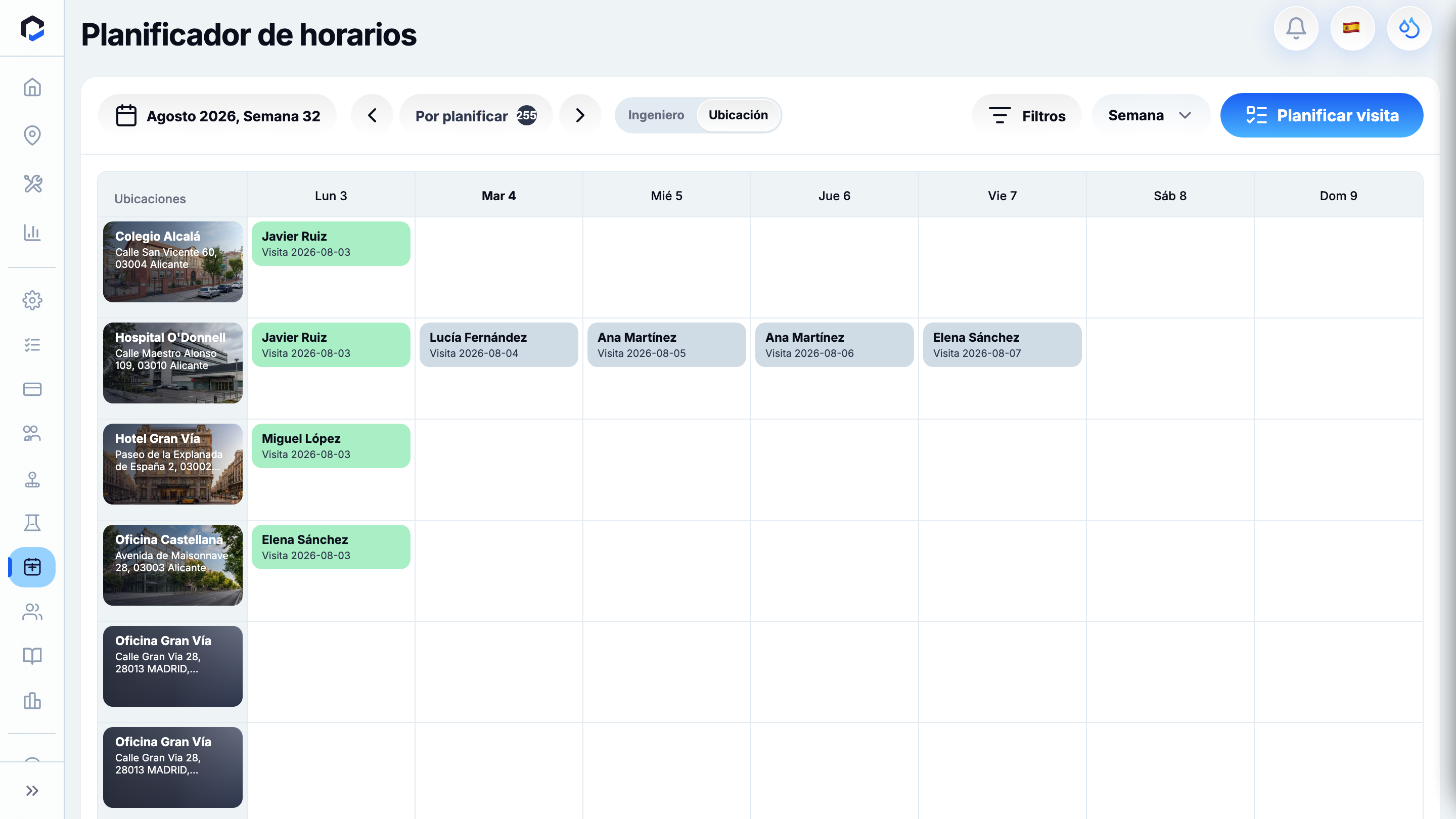Viewport: 1456px width, 819px height.
Task: Open the home icon in sidebar
Action: [x=32, y=87]
